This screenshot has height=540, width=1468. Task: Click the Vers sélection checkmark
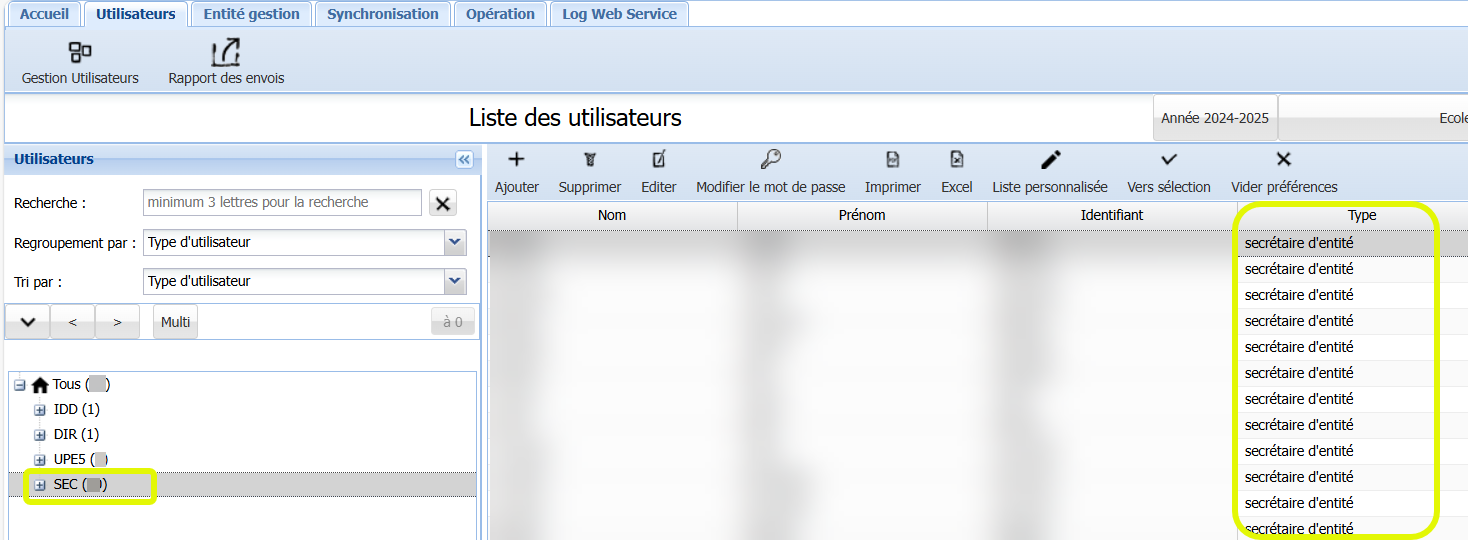click(x=1168, y=160)
